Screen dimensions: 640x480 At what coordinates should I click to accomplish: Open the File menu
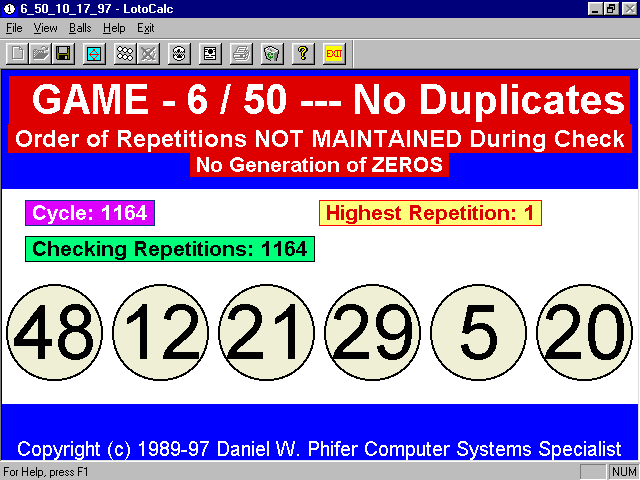[14, 28]
